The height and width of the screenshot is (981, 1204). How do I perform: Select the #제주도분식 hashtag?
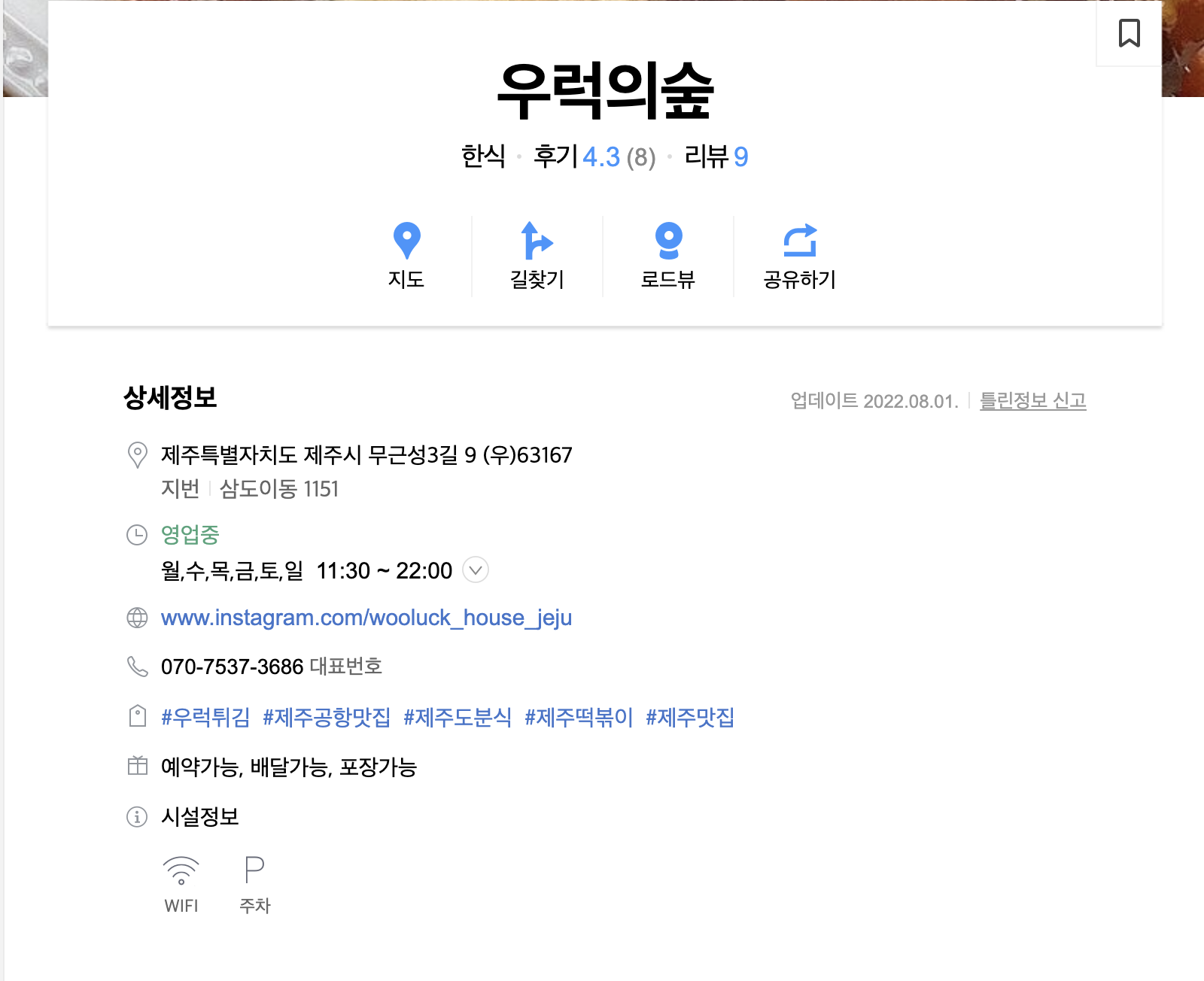pyautogui.click(x=458, y=717)
